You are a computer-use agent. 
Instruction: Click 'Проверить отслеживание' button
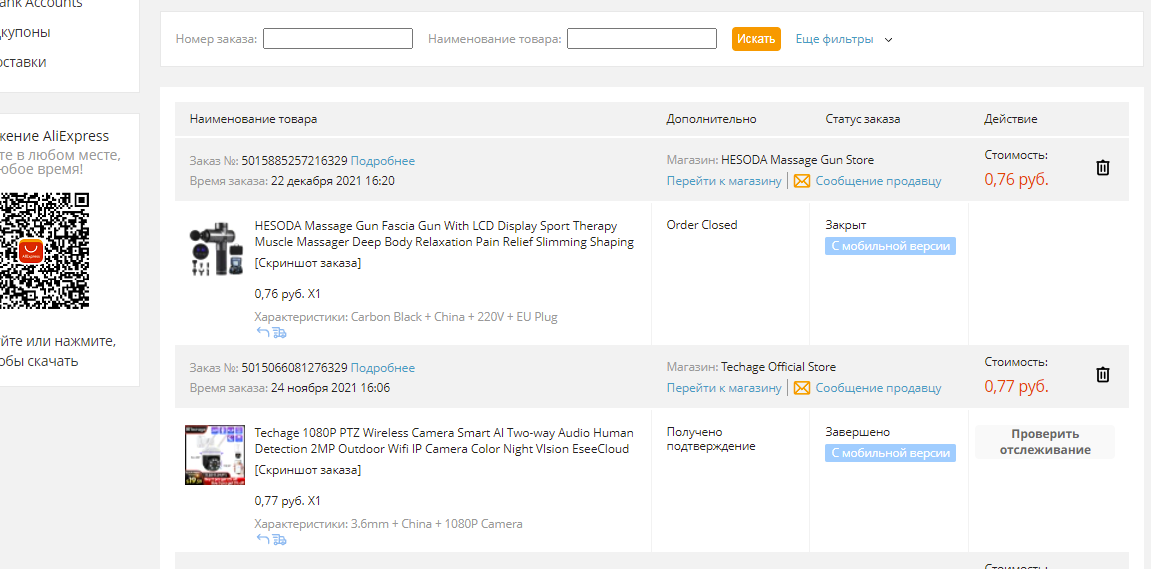[x=1045, y=442]
